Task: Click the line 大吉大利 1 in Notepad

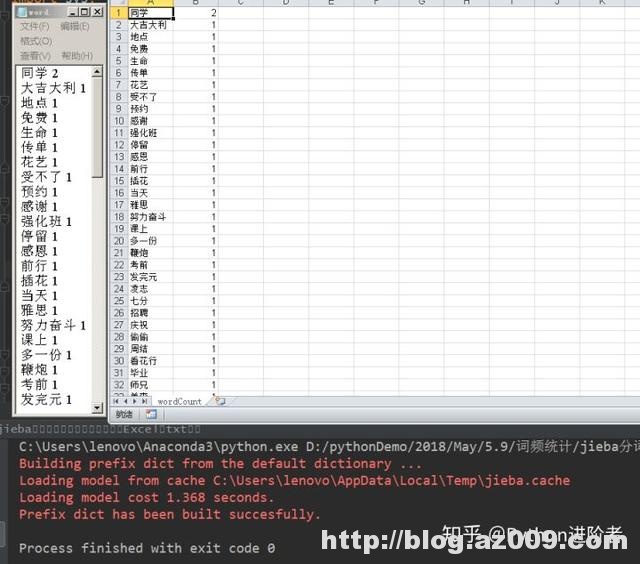Action: click(x=53, y=88)
